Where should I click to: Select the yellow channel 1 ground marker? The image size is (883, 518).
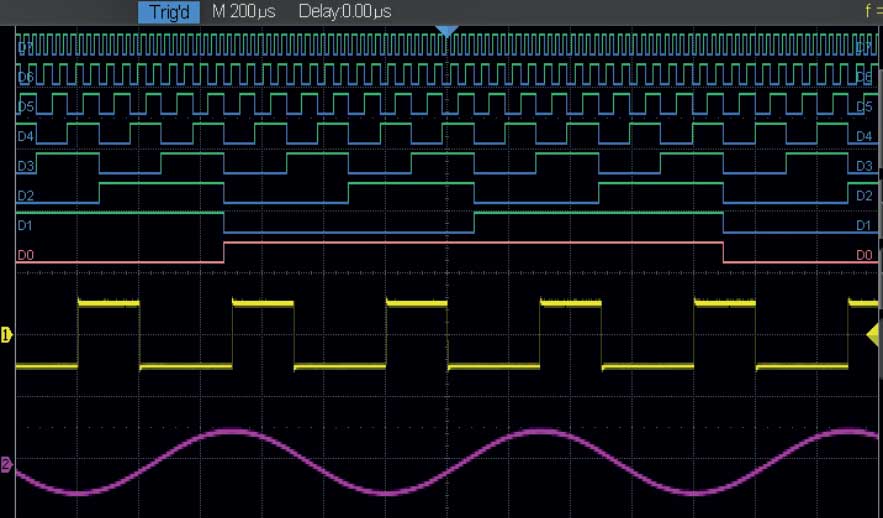coord(6,335)
